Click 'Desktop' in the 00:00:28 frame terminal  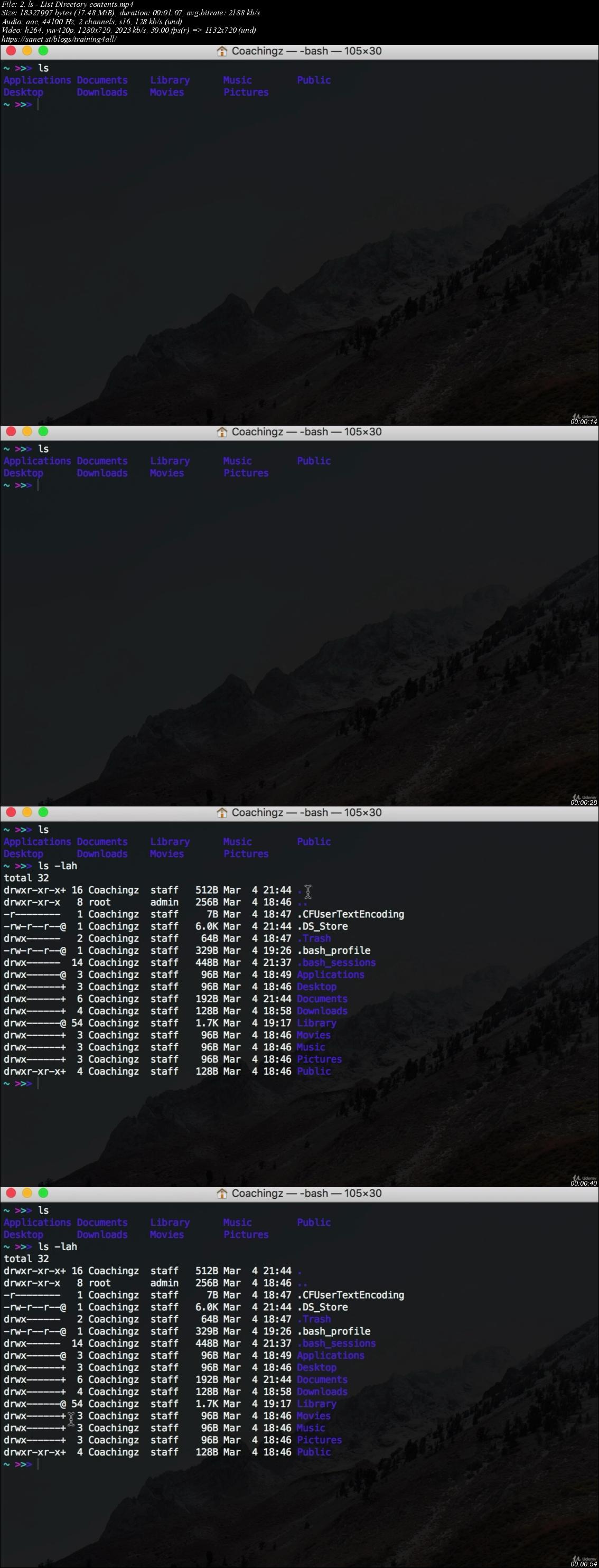coord(23,473)
